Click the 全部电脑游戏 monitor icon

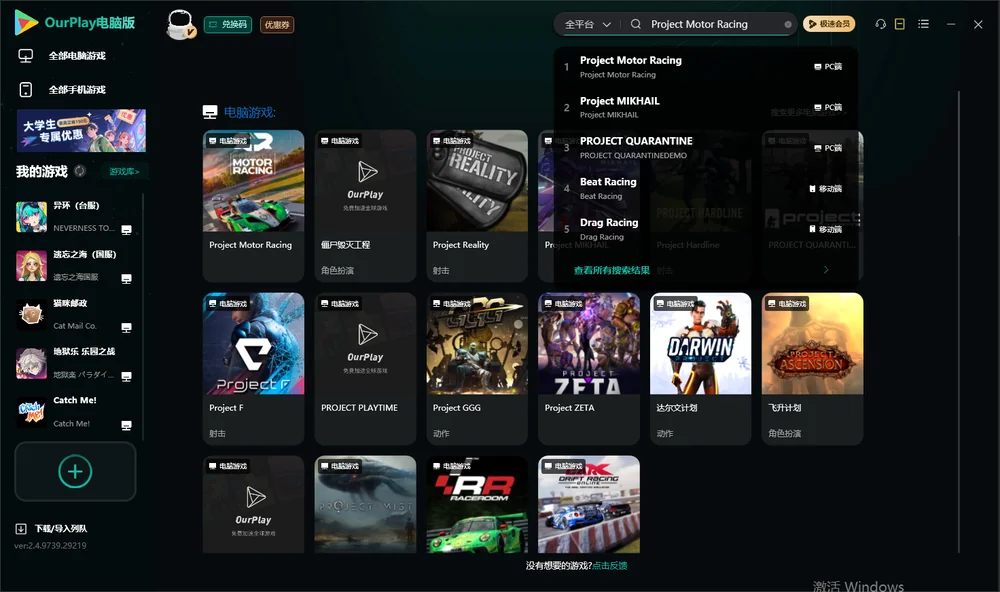pos(26,56)
